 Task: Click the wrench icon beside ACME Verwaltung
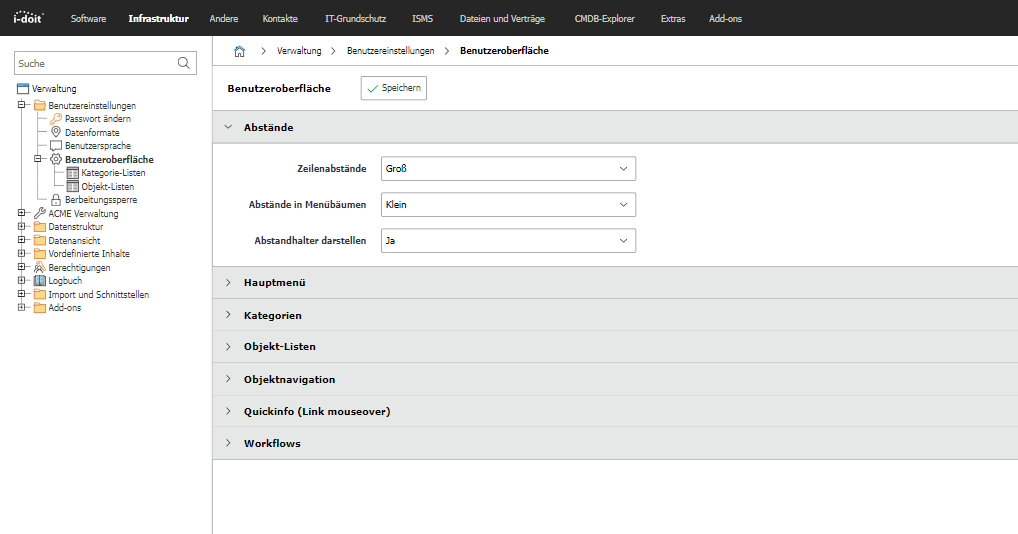pyautogui.click(x=40, y=213)
